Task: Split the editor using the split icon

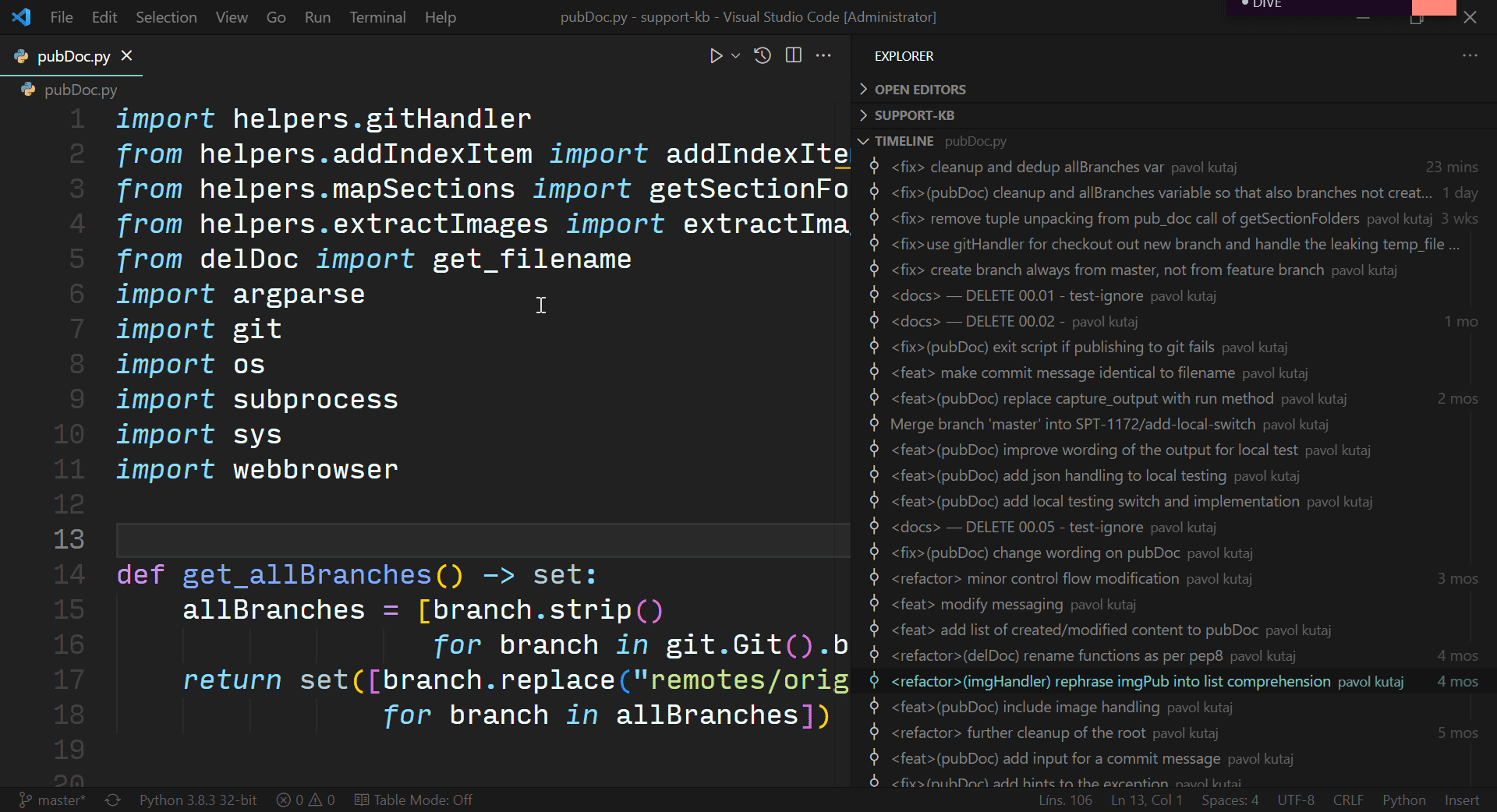Action: click(x=793, y=55)
